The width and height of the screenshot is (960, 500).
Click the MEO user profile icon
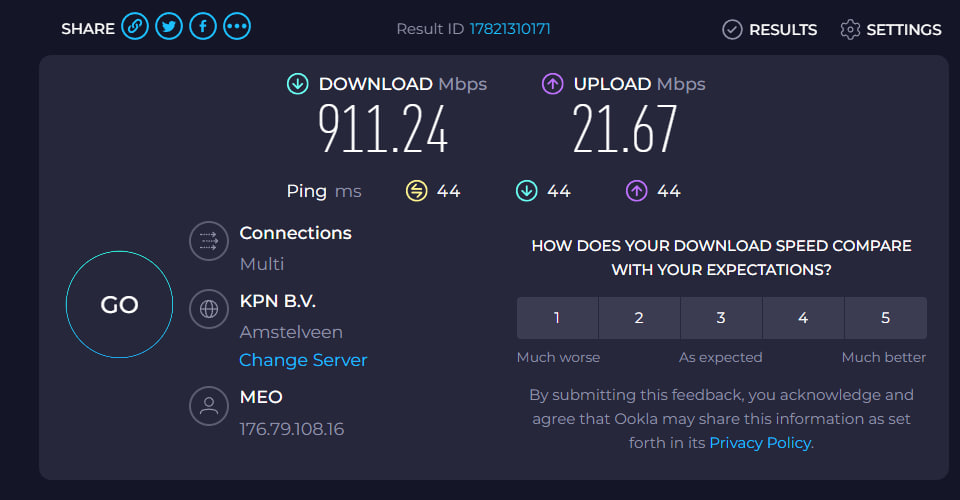pos(209,406)
